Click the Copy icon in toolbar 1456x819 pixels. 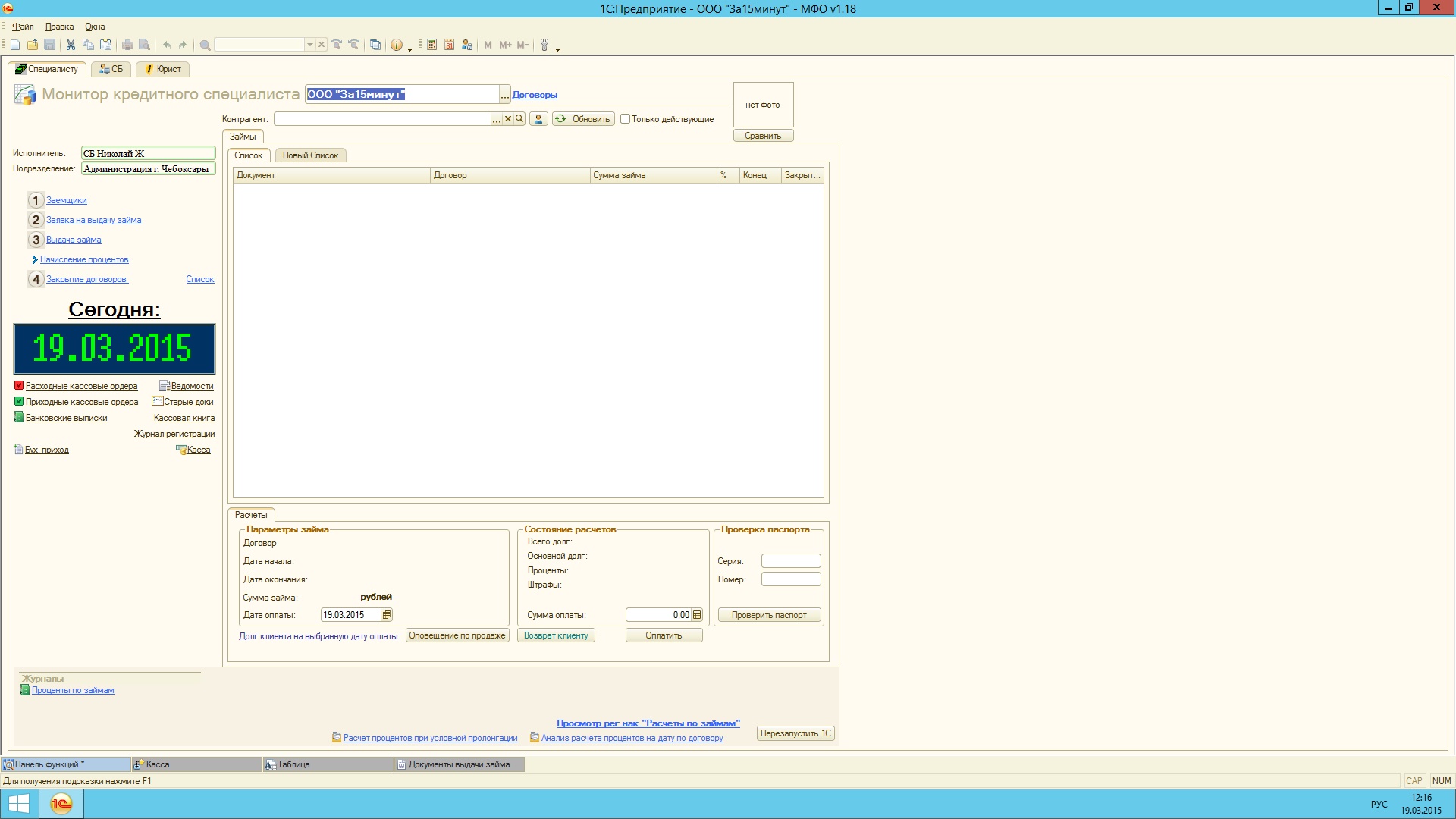[88, 45]
